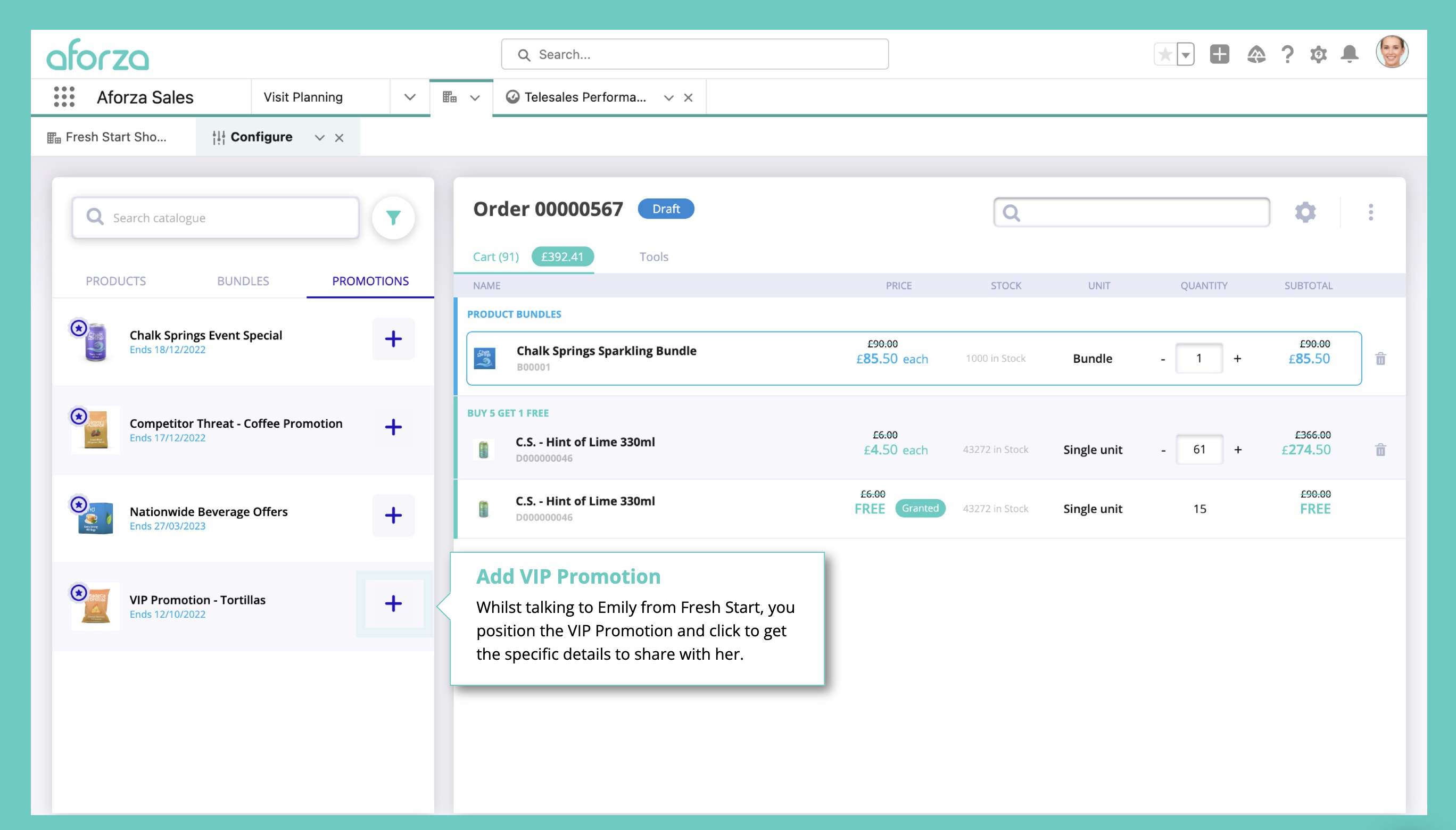1456x830 pixels.
Task: Decrease Hint of Lime 330ml quantity
Action: 1163,450
